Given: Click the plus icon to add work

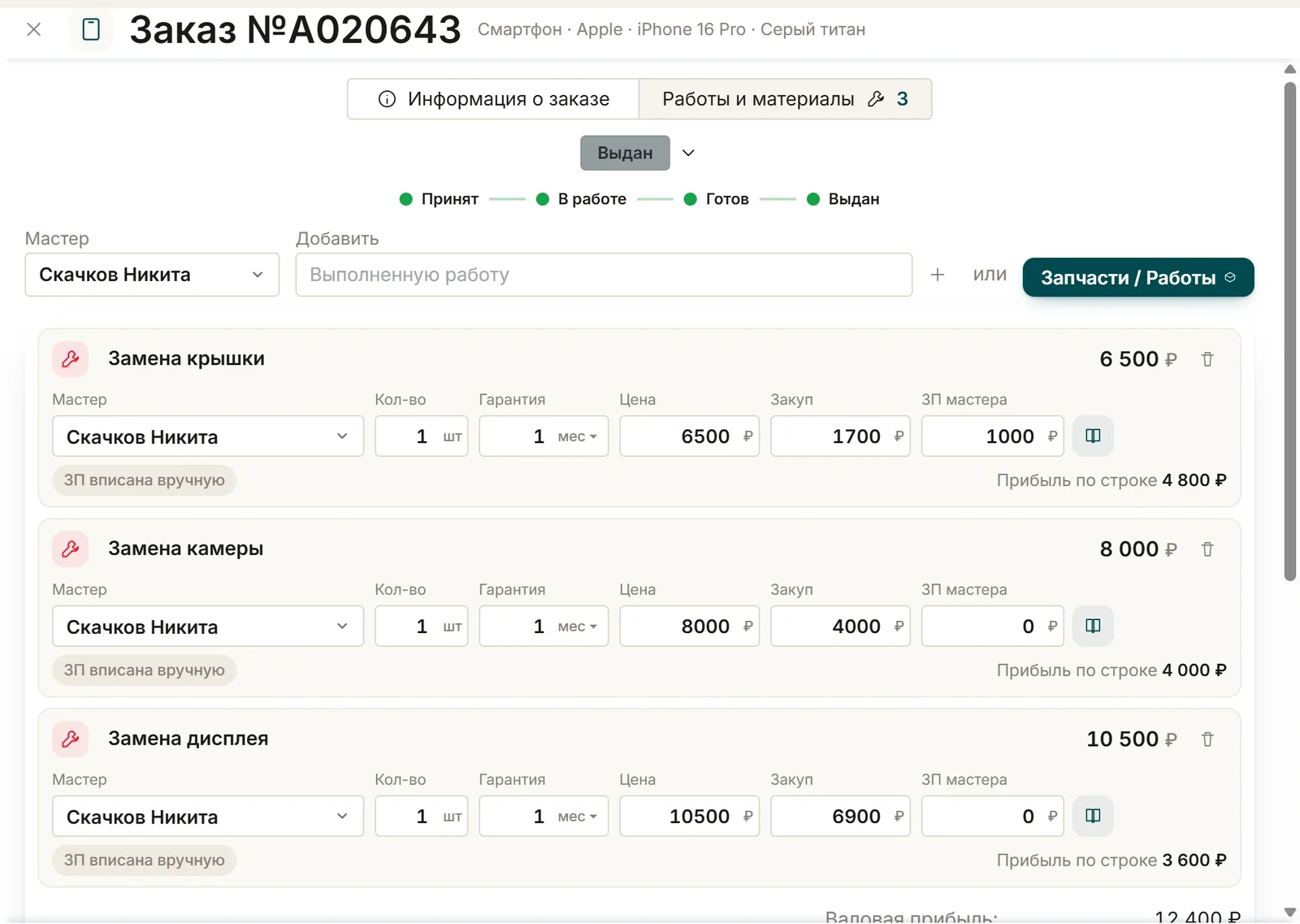Looking at the screenshot, I should [x=937, y=275].
